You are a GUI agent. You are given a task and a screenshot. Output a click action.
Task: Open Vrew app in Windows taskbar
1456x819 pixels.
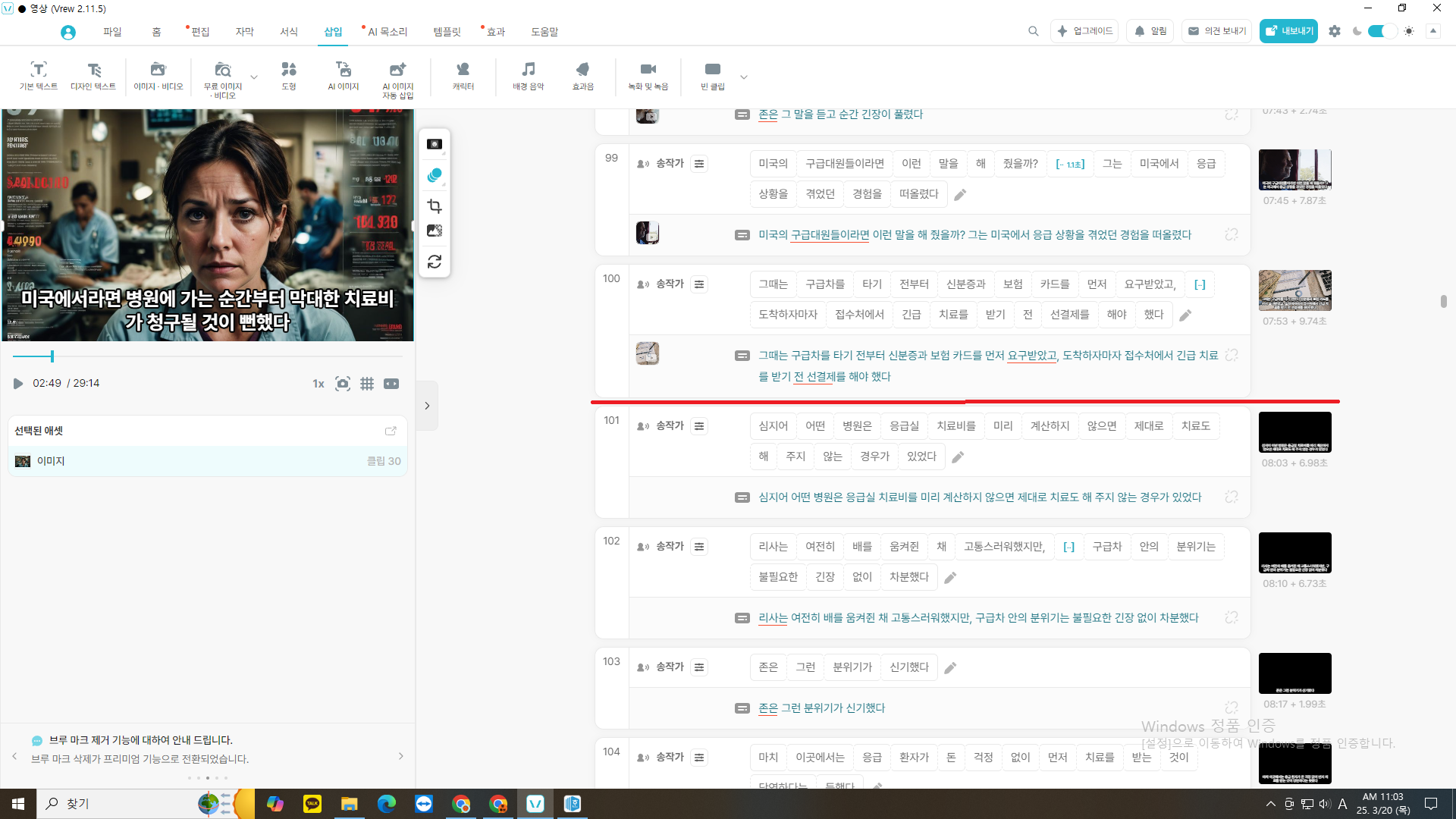(x=535, y=804)
